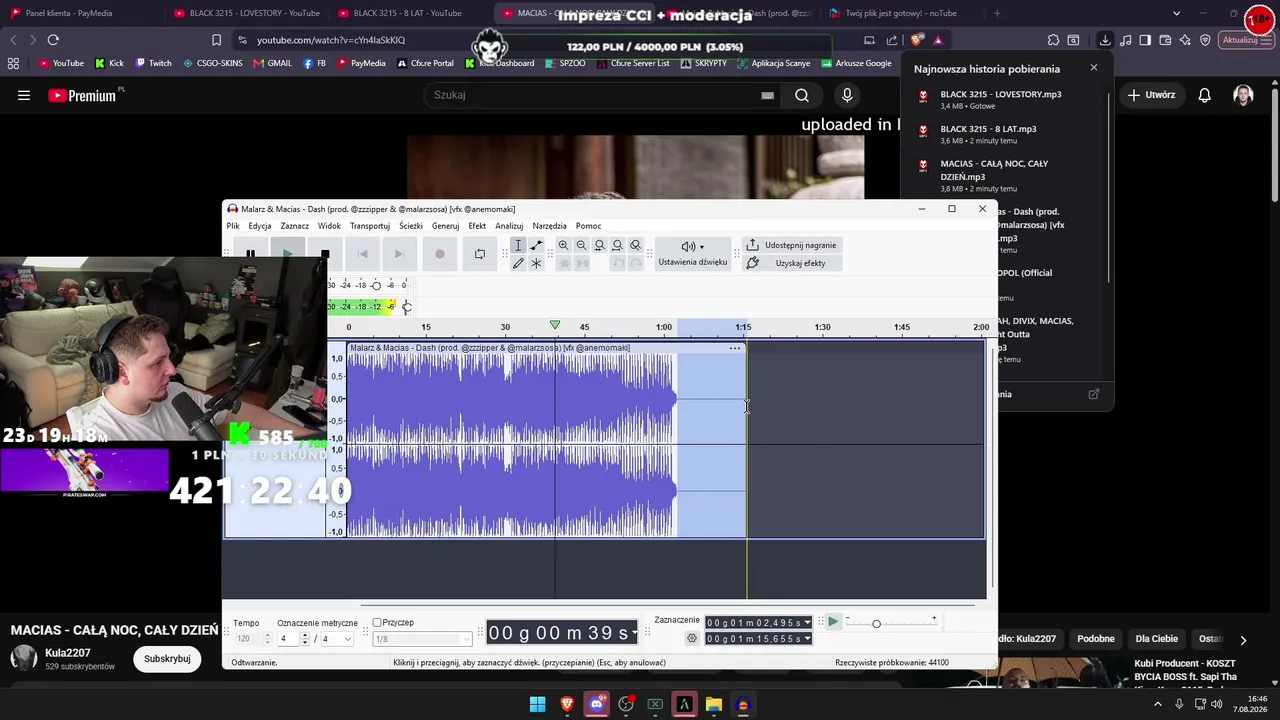This screenshot has width=1280, height=720.
Task: Redo the last Audacity edit
Action: click(636, 263)
